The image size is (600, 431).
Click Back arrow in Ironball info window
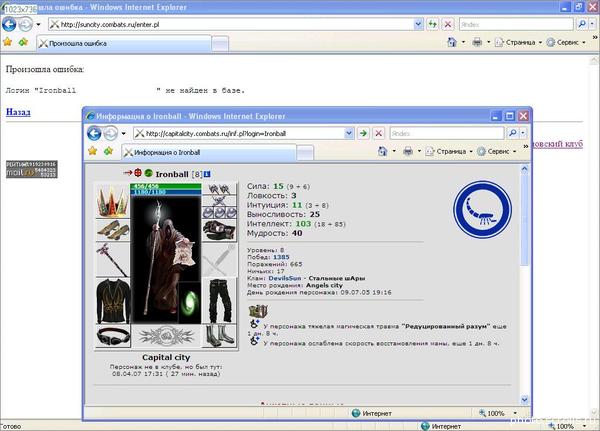[94, 134]
